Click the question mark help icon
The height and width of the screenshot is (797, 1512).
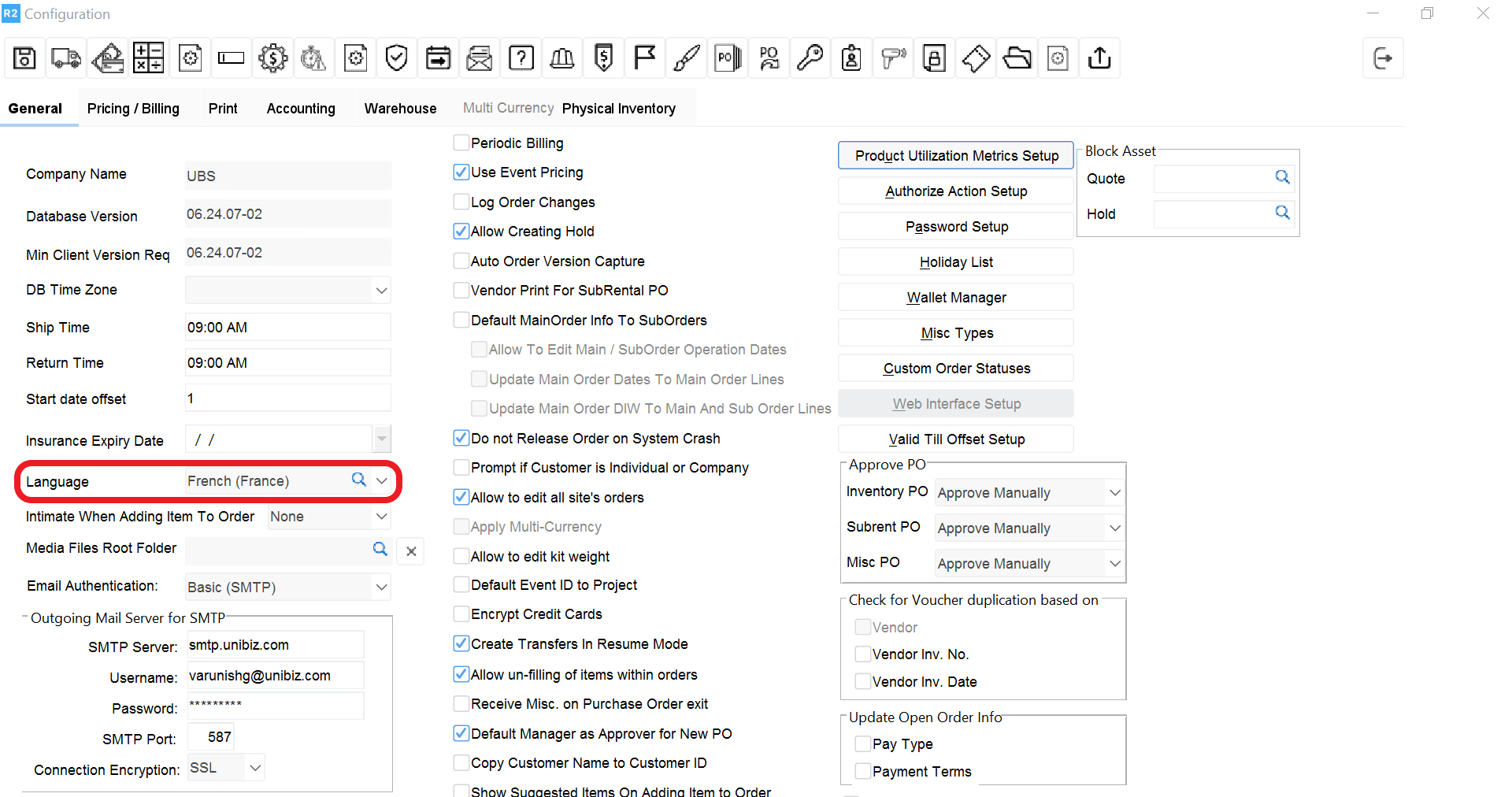521,58
